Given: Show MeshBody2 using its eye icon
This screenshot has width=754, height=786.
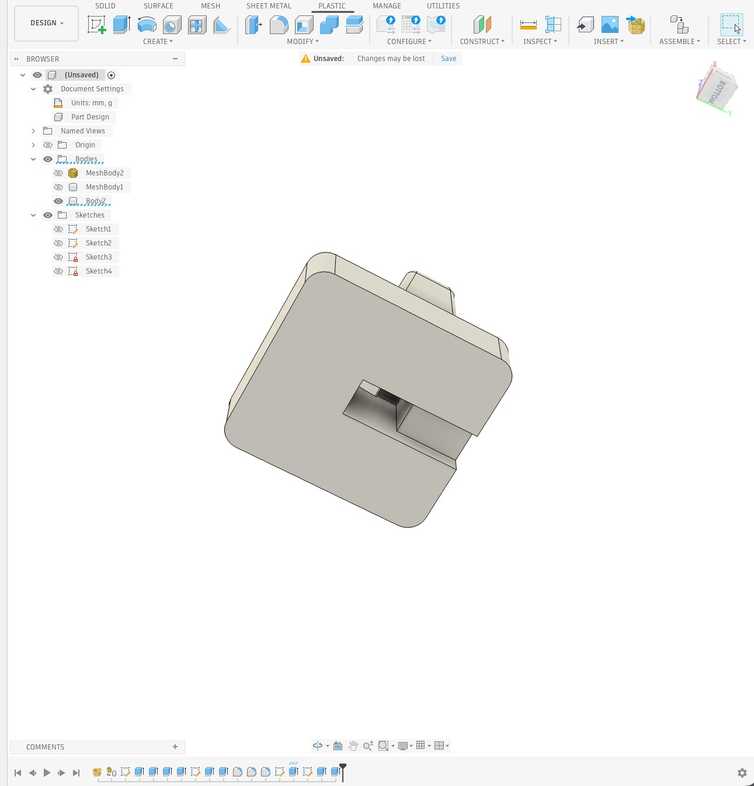Looking at the screenshot, I should [x=58, y=173].
